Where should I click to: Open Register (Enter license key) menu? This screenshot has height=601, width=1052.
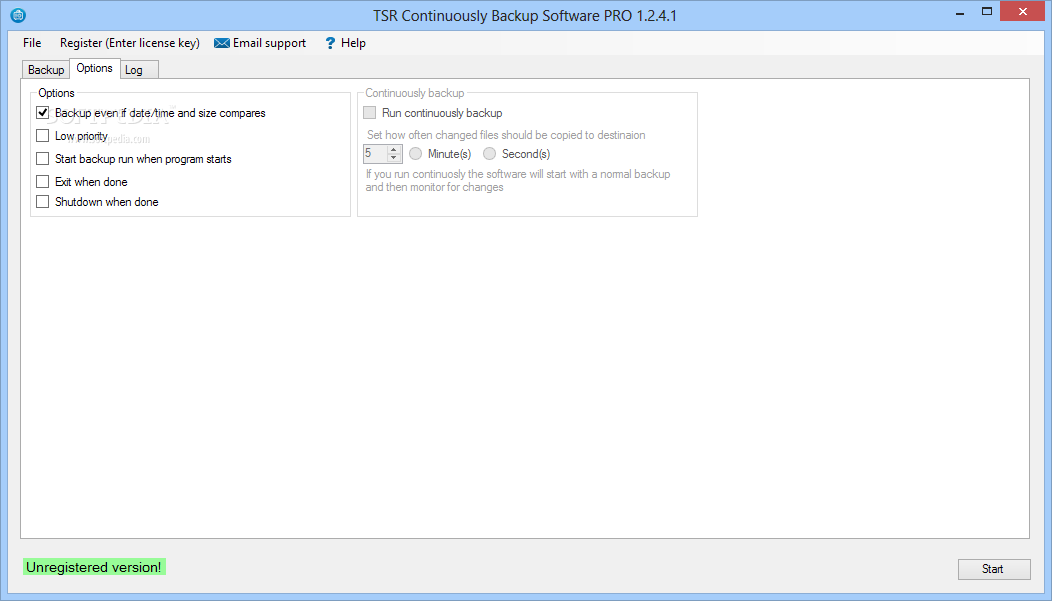129,43
